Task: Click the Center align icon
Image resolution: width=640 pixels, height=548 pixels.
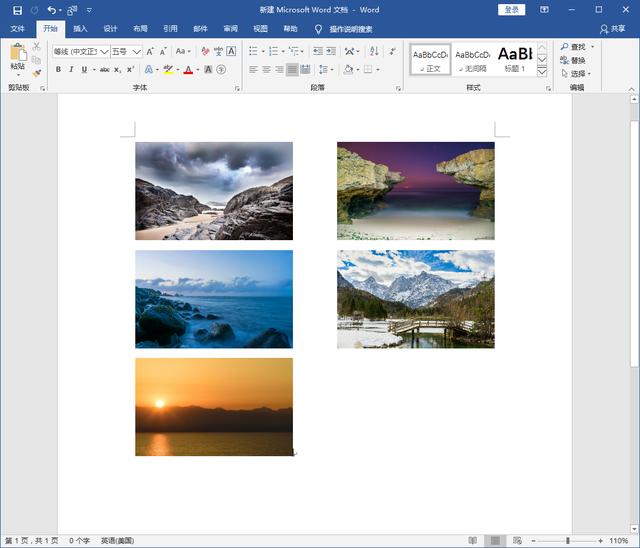Action: (x=266, y=70)
